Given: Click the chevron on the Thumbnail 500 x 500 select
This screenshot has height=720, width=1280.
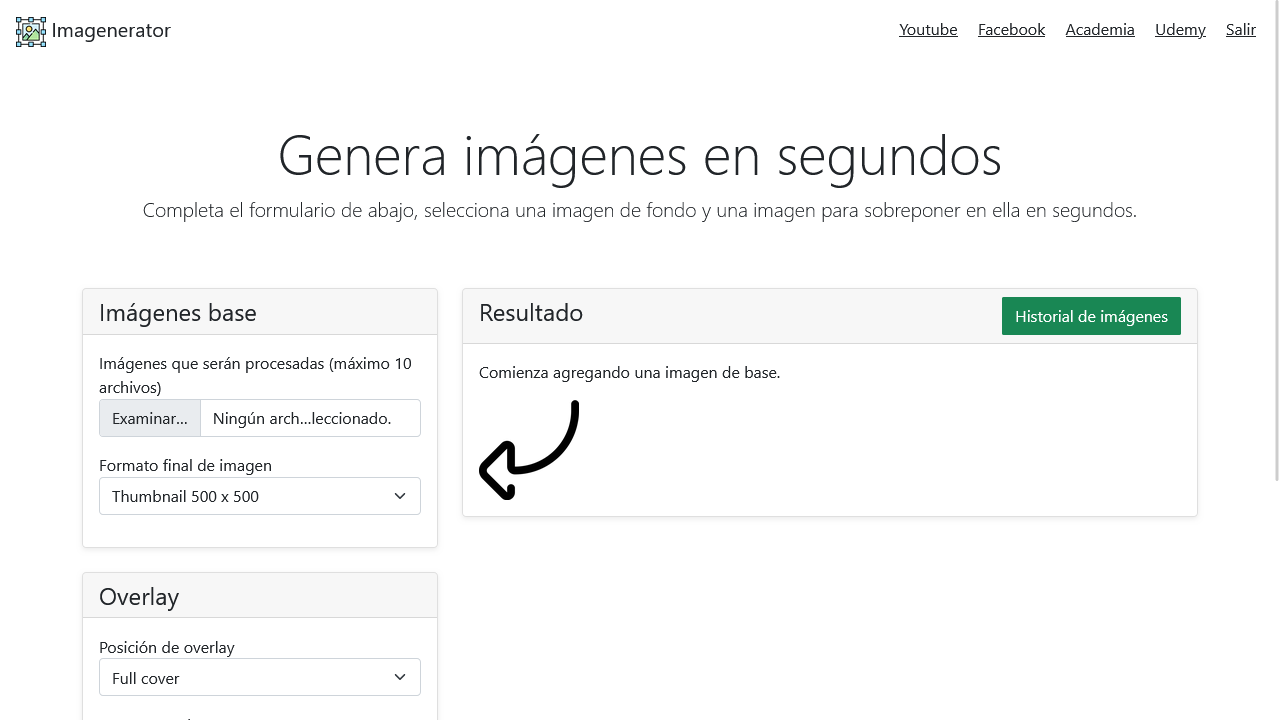Looking at the screenshot, I should pos(400,496).
